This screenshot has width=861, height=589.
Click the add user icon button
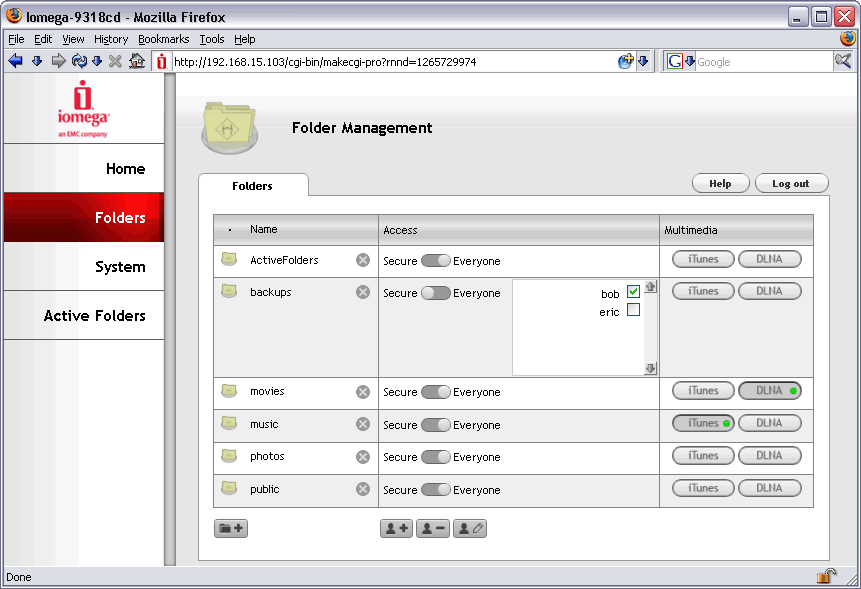[396, 528]
